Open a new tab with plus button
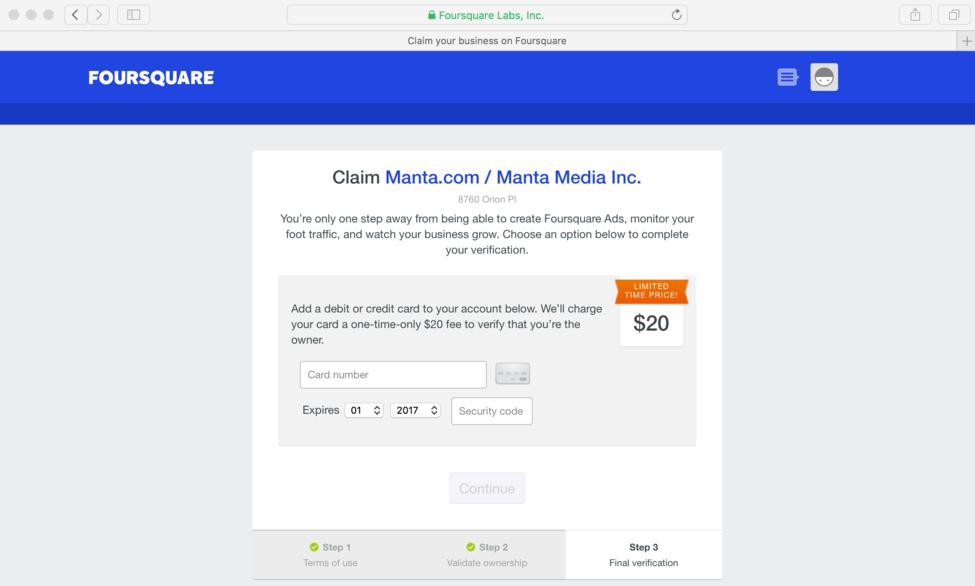The height and width of the screenshot is (586, 975). tap(966, 41)
